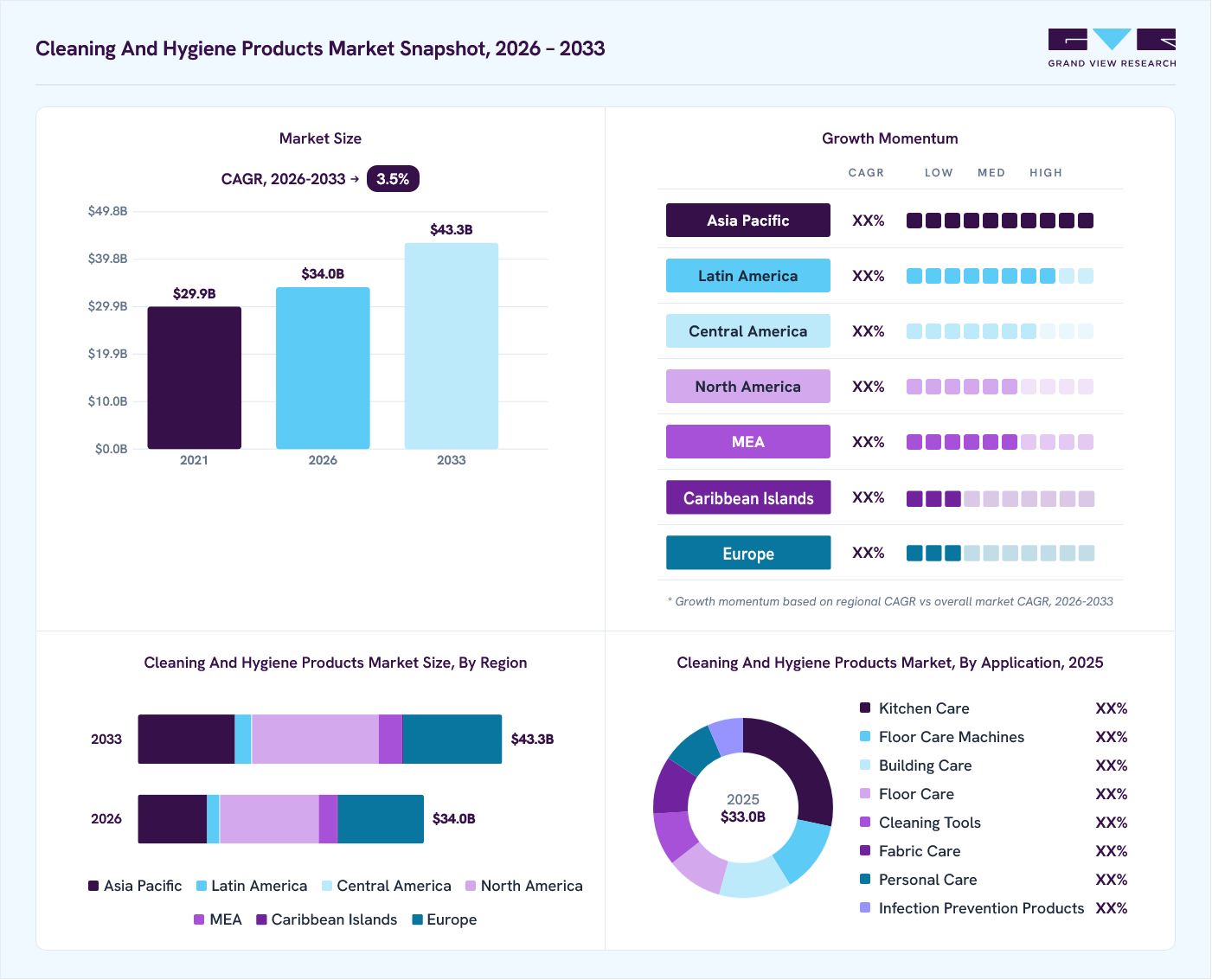The width and height of the screenshot is (1212, 980).
Task: Click the XX% value beside Floor Care
Action: (1112, 794)
